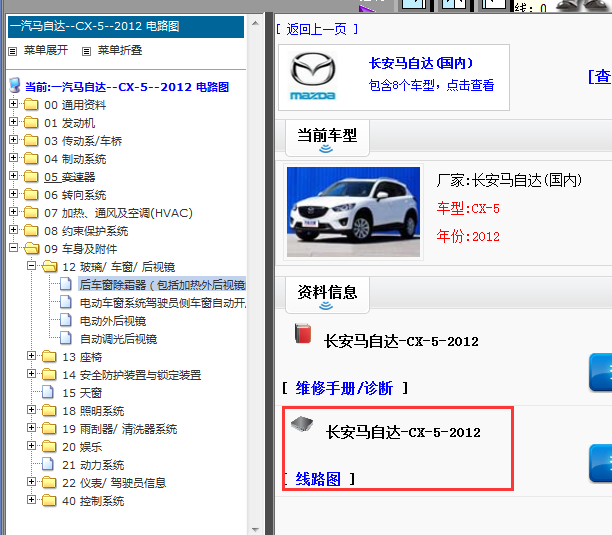Click the open folder icon of 09 车身及附件

click(x=31, y=249)
